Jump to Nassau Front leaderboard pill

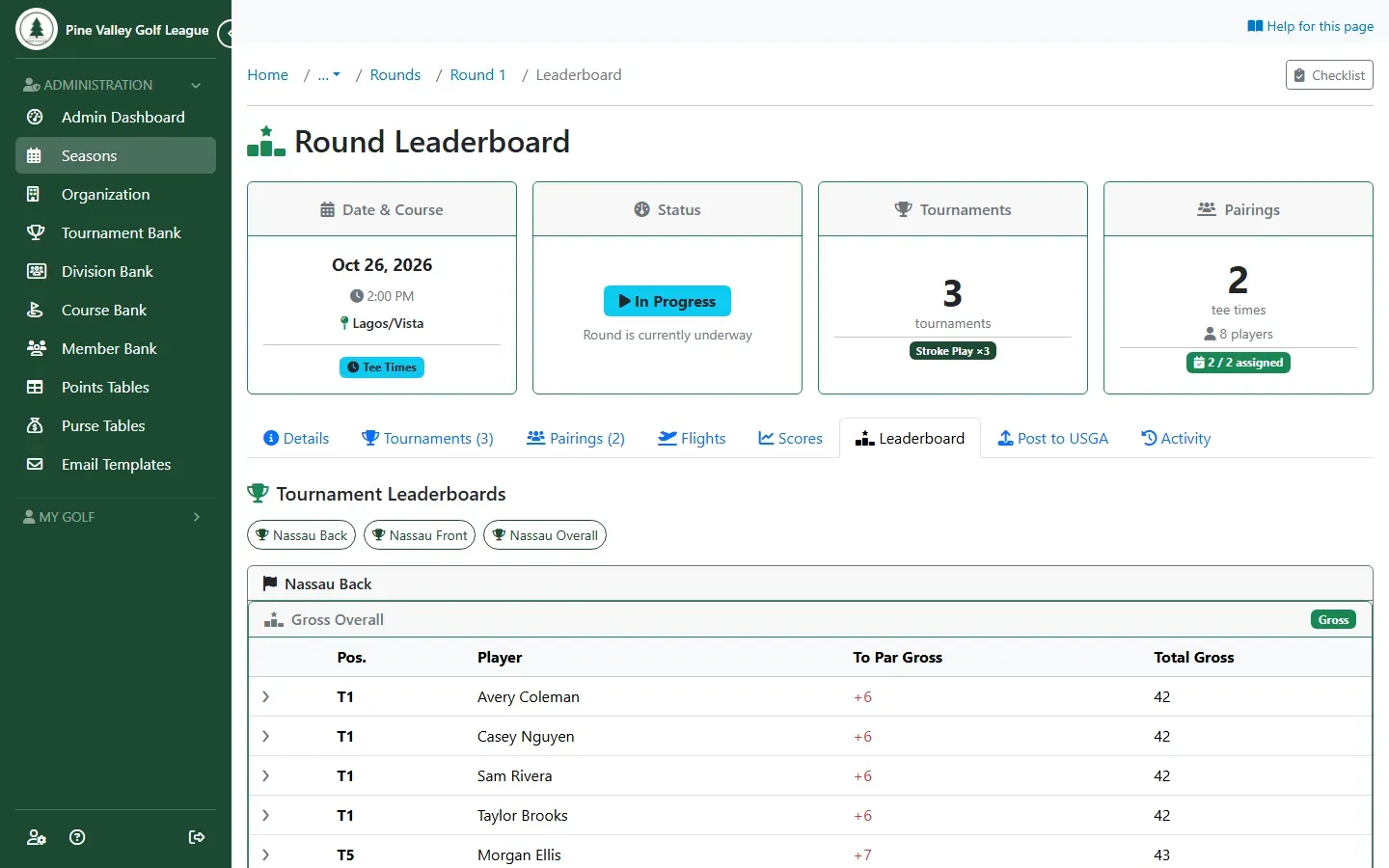[420, 535]
